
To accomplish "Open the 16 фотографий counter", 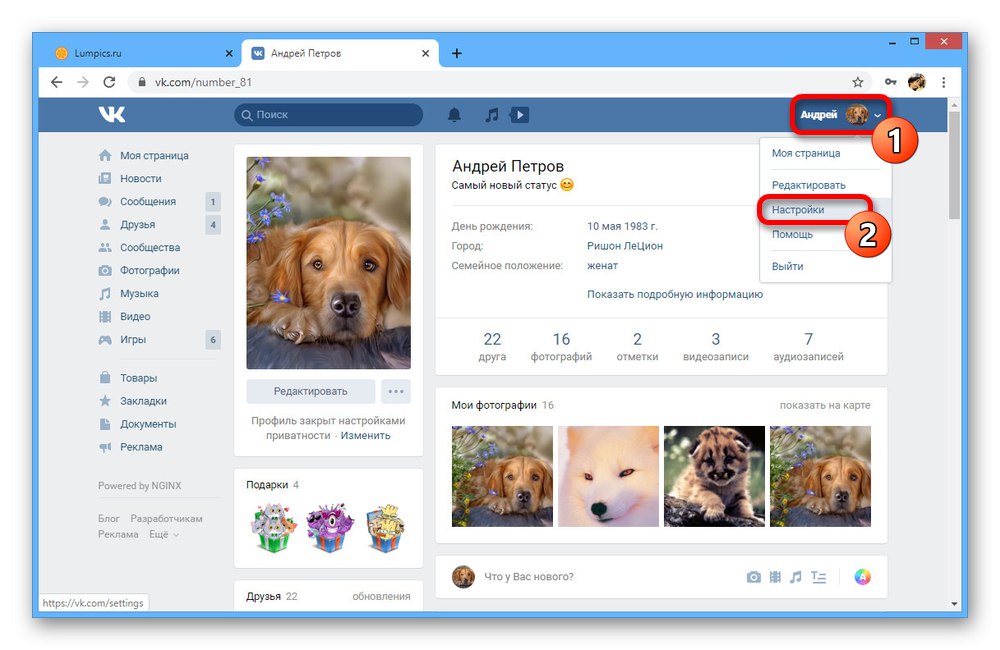I will click(561, 346).
